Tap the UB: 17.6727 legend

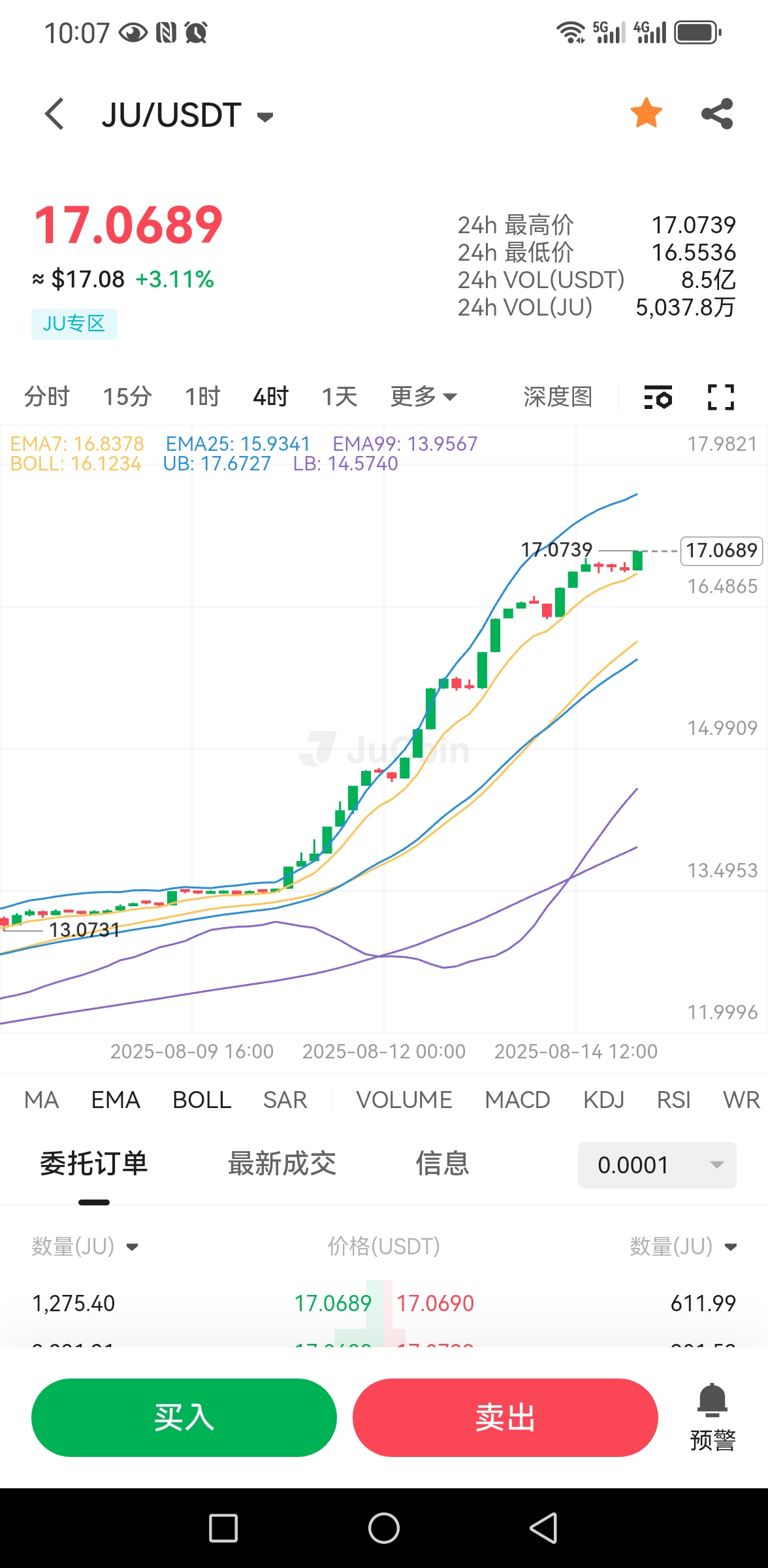tap(217, 464)
